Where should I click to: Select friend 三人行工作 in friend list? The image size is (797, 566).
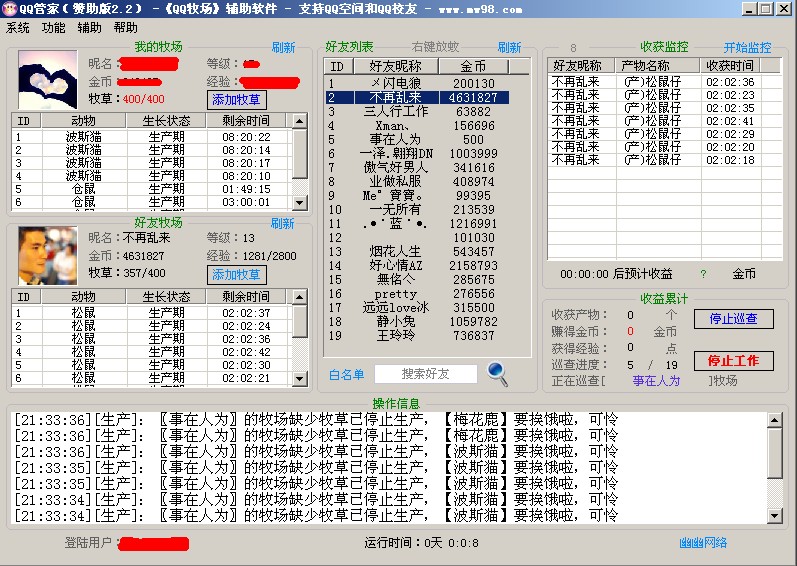[417, 111]
